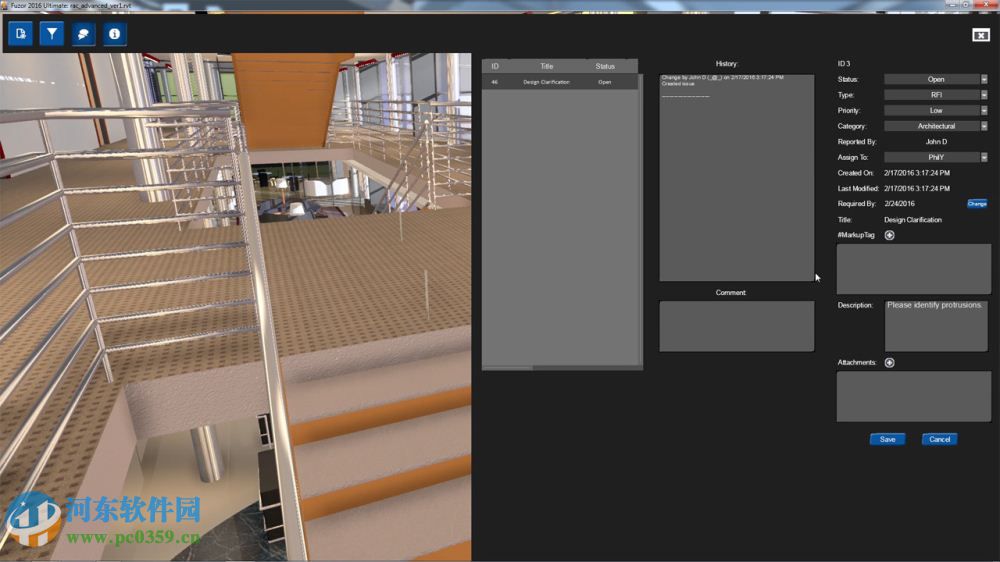Click the Design Clarification title value
Screen dimensions: 1000x562
click(913, 220)
